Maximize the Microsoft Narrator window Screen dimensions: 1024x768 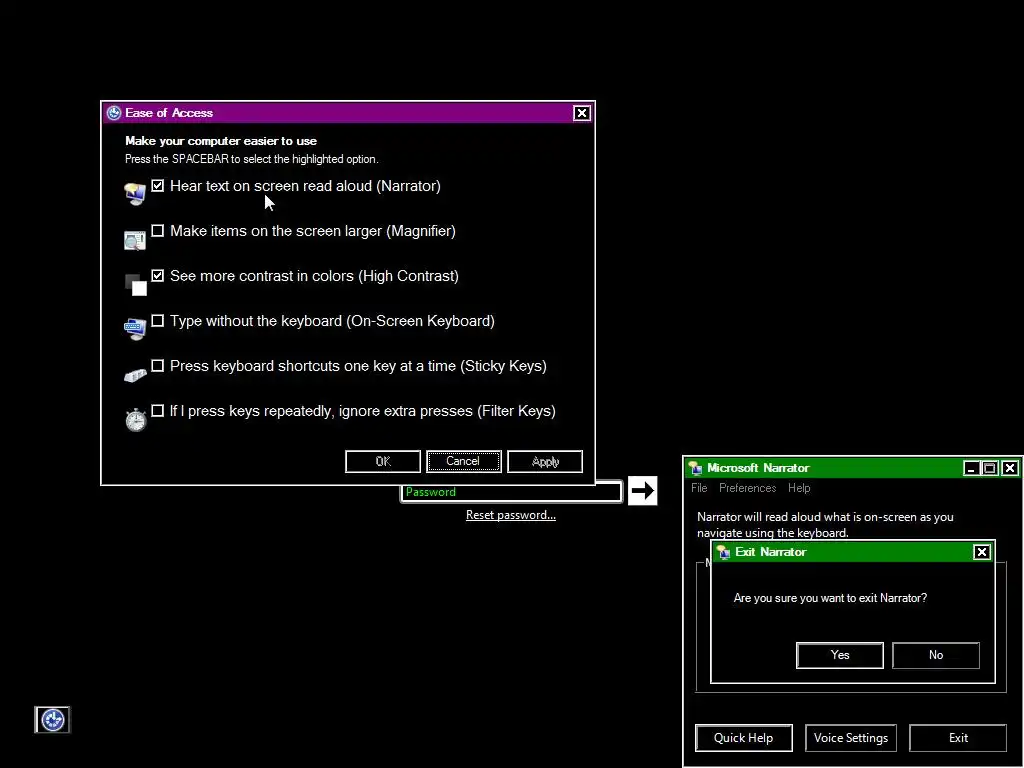pos(990,468)
